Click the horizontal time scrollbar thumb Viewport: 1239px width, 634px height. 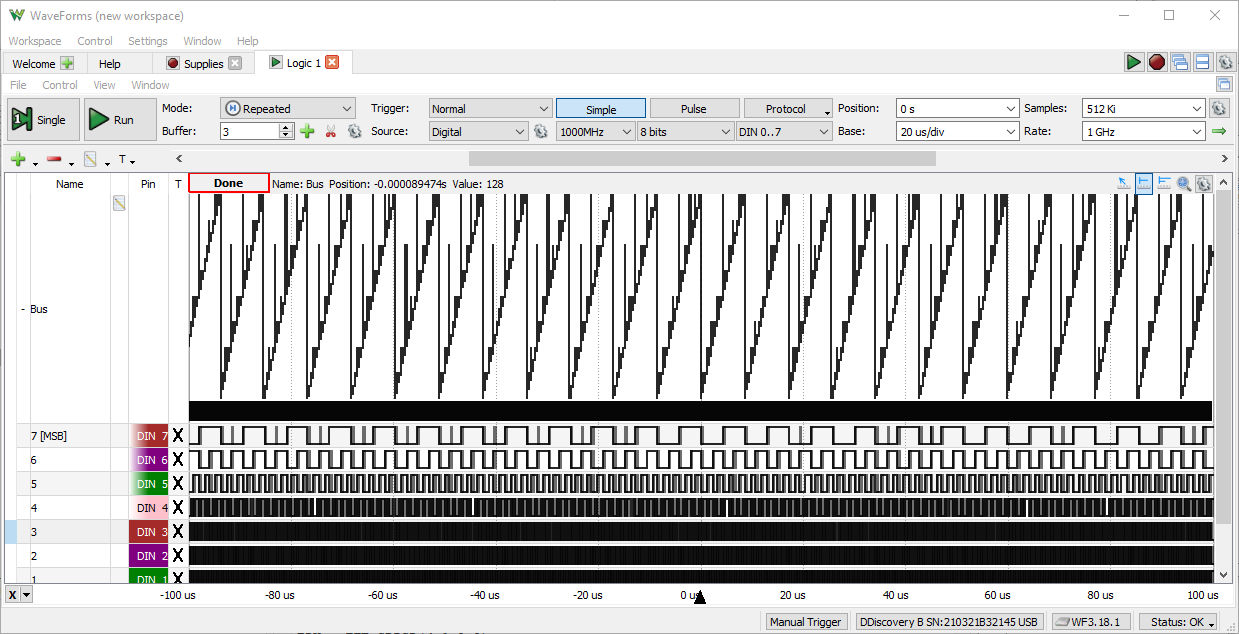point(702,158)
